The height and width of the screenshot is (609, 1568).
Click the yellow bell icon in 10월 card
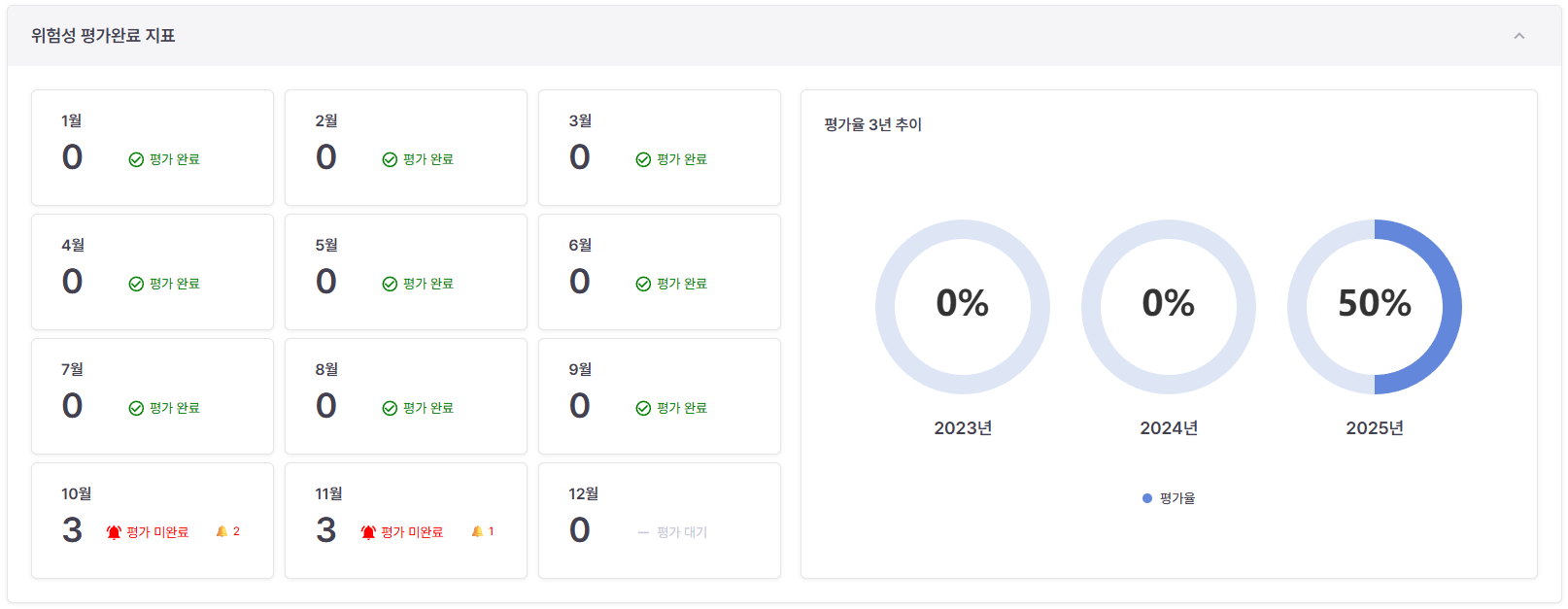point(222,531)
